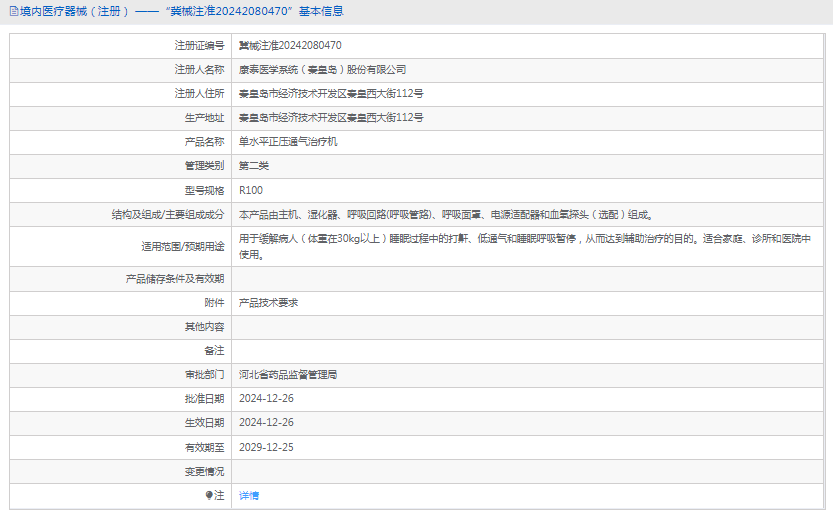The image size is (833, 515).
Task: Open the 详情 link in the 注 row
Action: pyautogui.click(x=249, y=495)
